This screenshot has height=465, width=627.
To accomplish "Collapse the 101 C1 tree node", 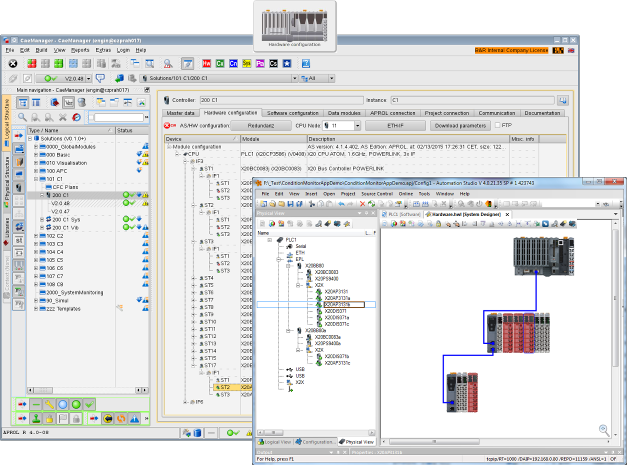I will 36,179.
